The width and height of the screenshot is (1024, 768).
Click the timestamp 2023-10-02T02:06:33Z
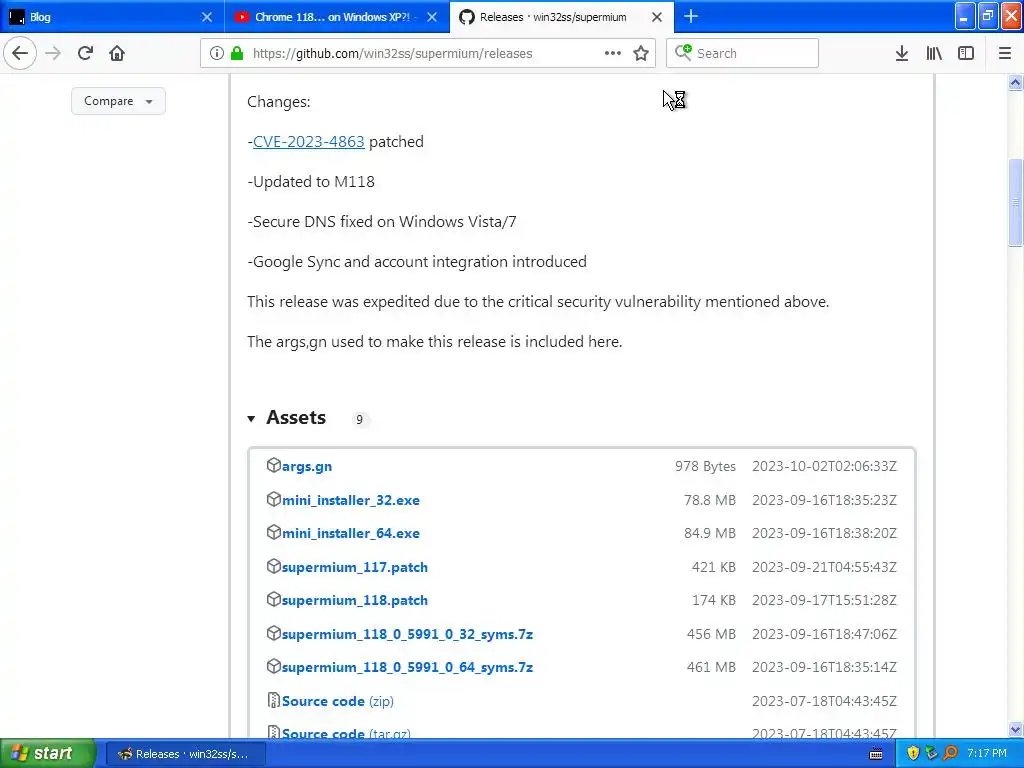[x=824, y=466]
